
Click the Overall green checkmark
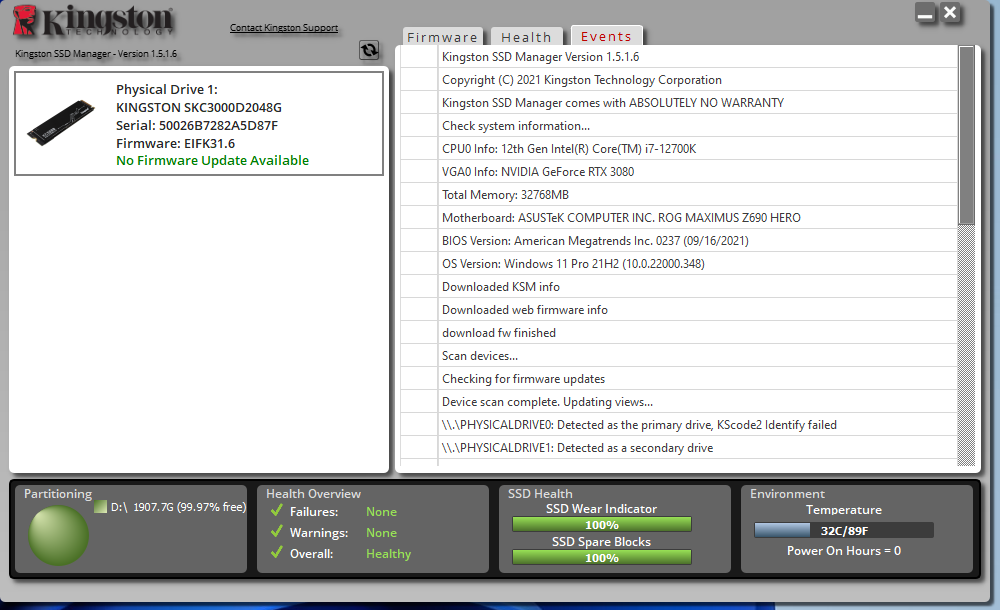[276, 553]
